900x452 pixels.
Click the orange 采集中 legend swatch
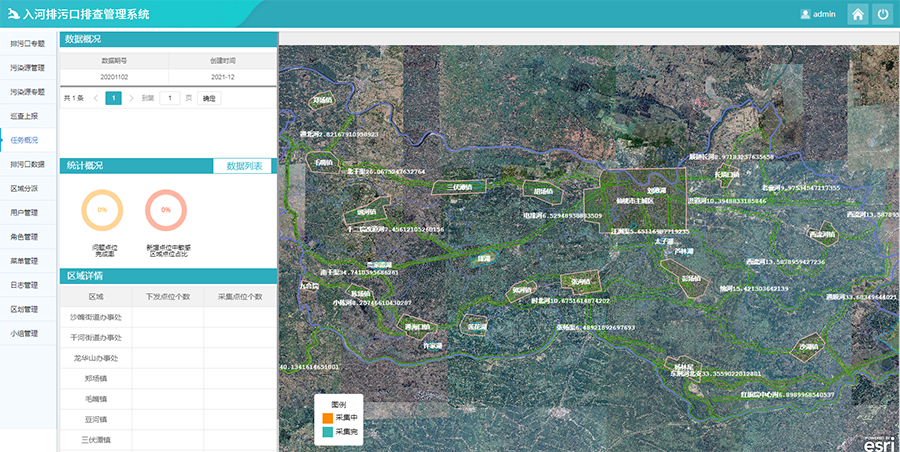point(326,416)
